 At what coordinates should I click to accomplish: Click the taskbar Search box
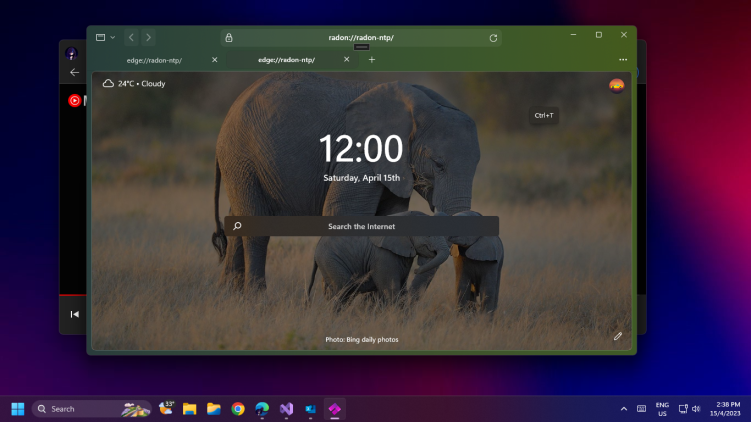click(x=91, y=409)
